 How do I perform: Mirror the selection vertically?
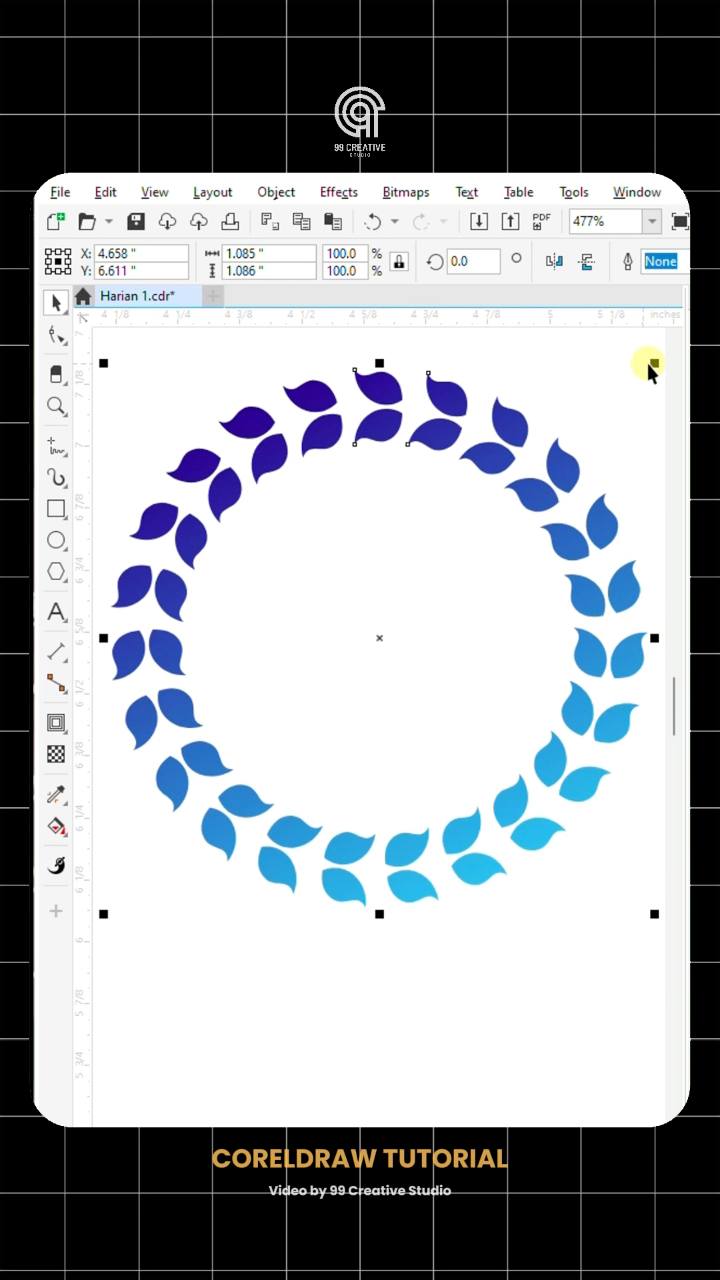587,262
